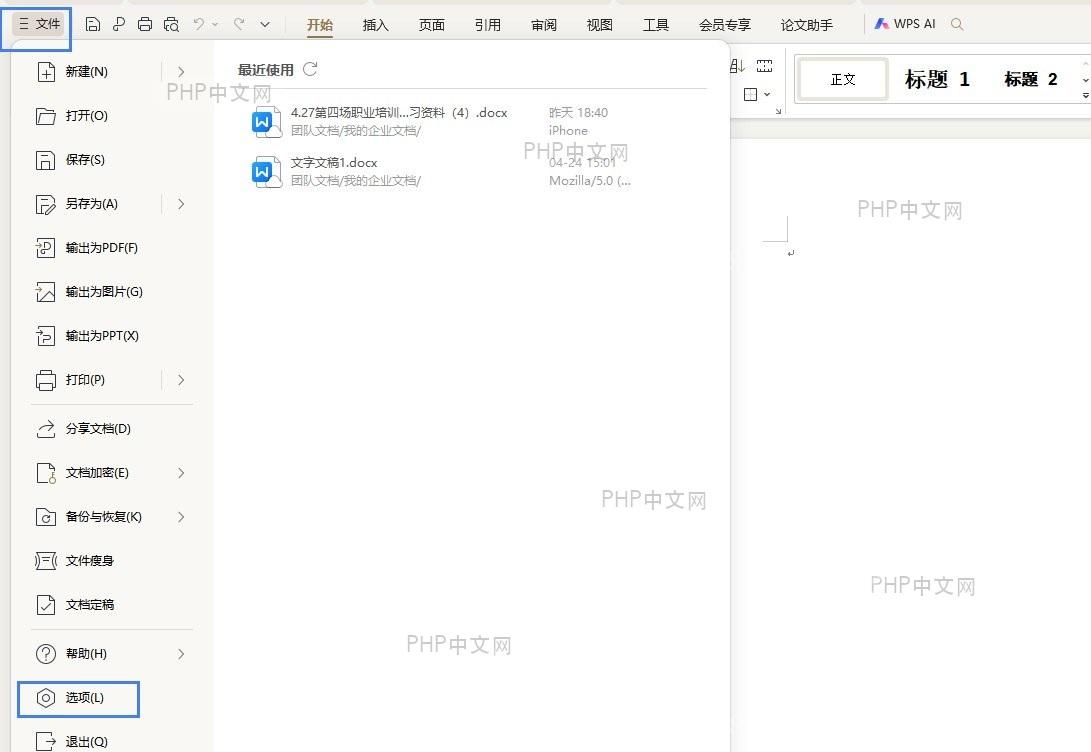Switch to the 会员专享 ribbon tab
Screen dimensions: 1091x752
click(x=725, y=25)
